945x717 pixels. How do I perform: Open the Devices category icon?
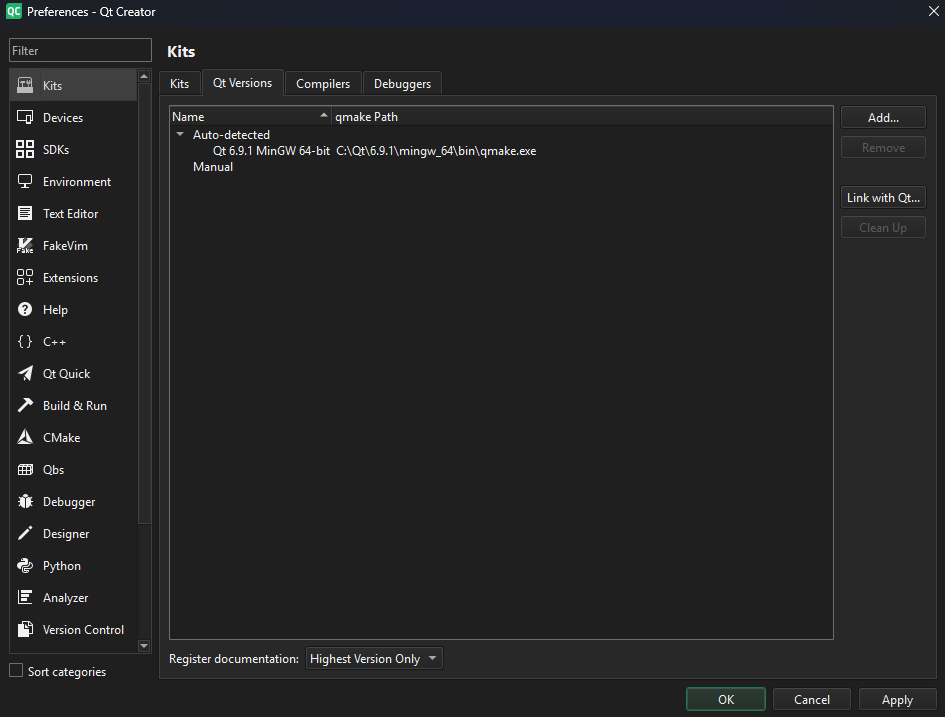(25, 118)
